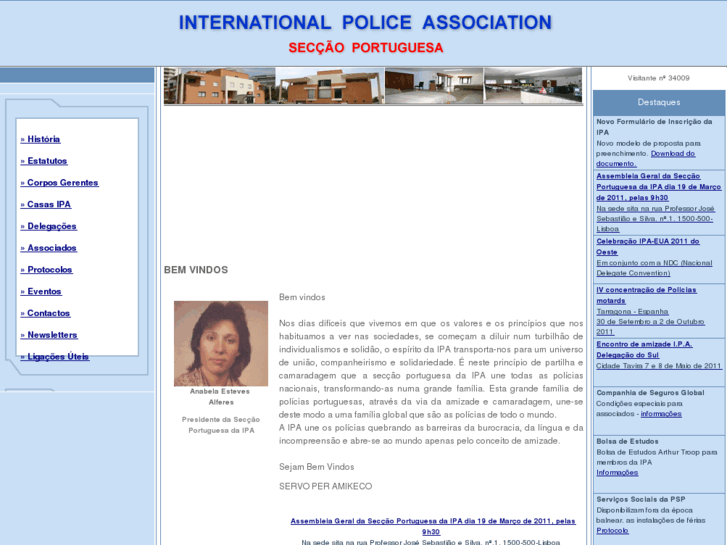Open IV concentração de Polícias motards
The width and height of the screenshot is (727, 545).
[x=646, y=295]
